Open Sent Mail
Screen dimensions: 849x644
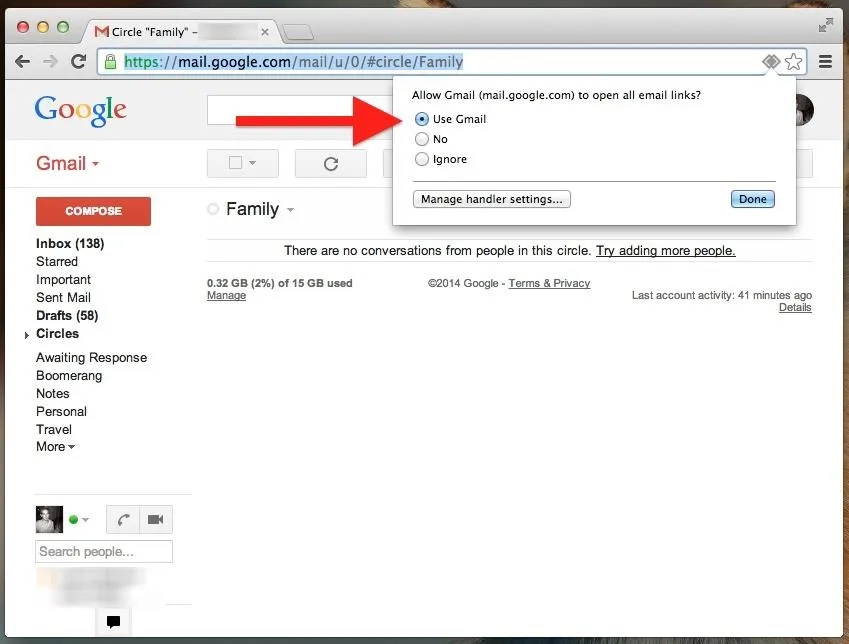[x=63, y=297]
